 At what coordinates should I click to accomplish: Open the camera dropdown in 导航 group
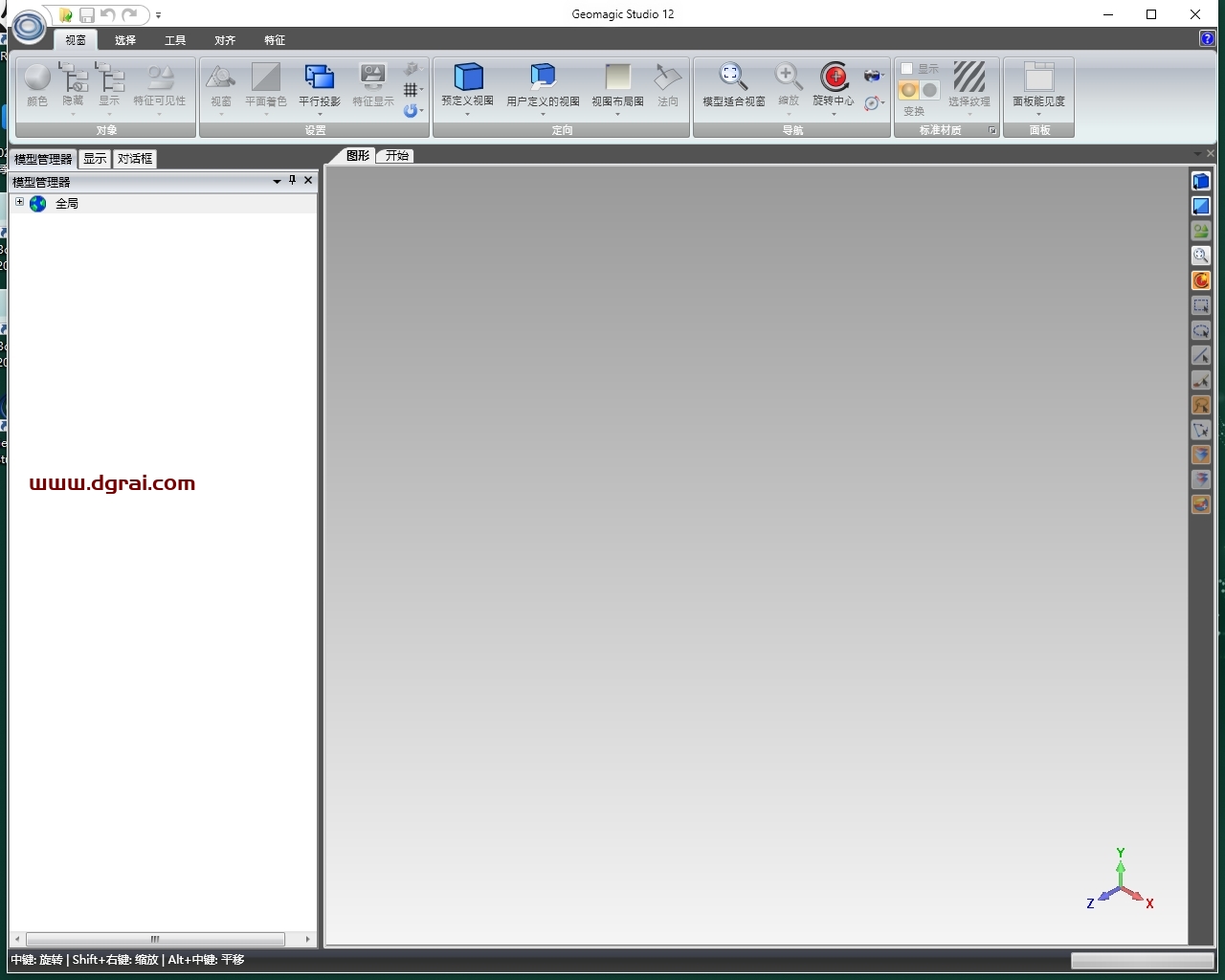(874, 75)
